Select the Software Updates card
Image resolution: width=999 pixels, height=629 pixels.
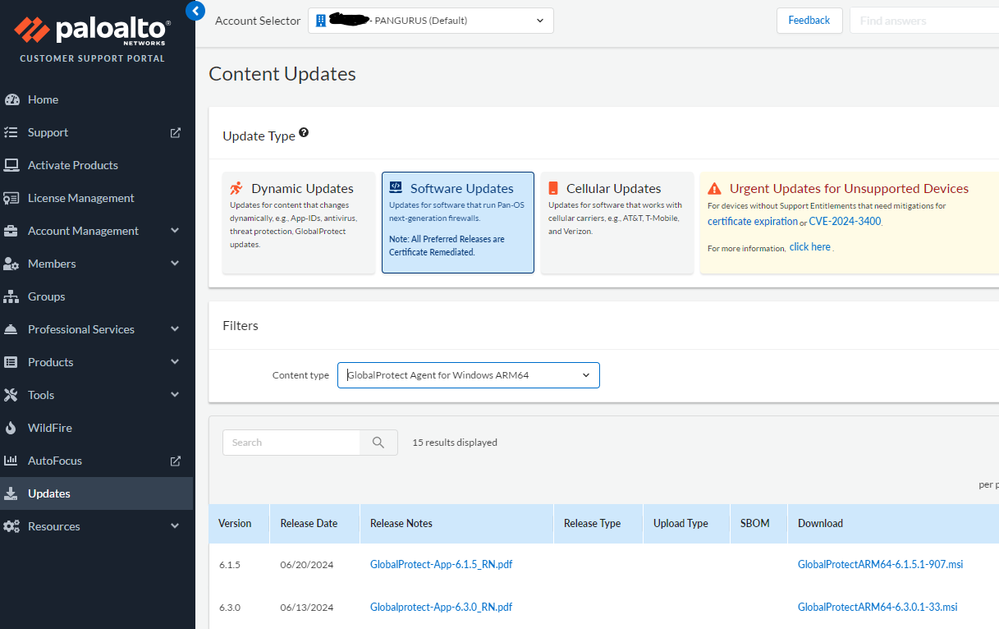coord(458,222)
